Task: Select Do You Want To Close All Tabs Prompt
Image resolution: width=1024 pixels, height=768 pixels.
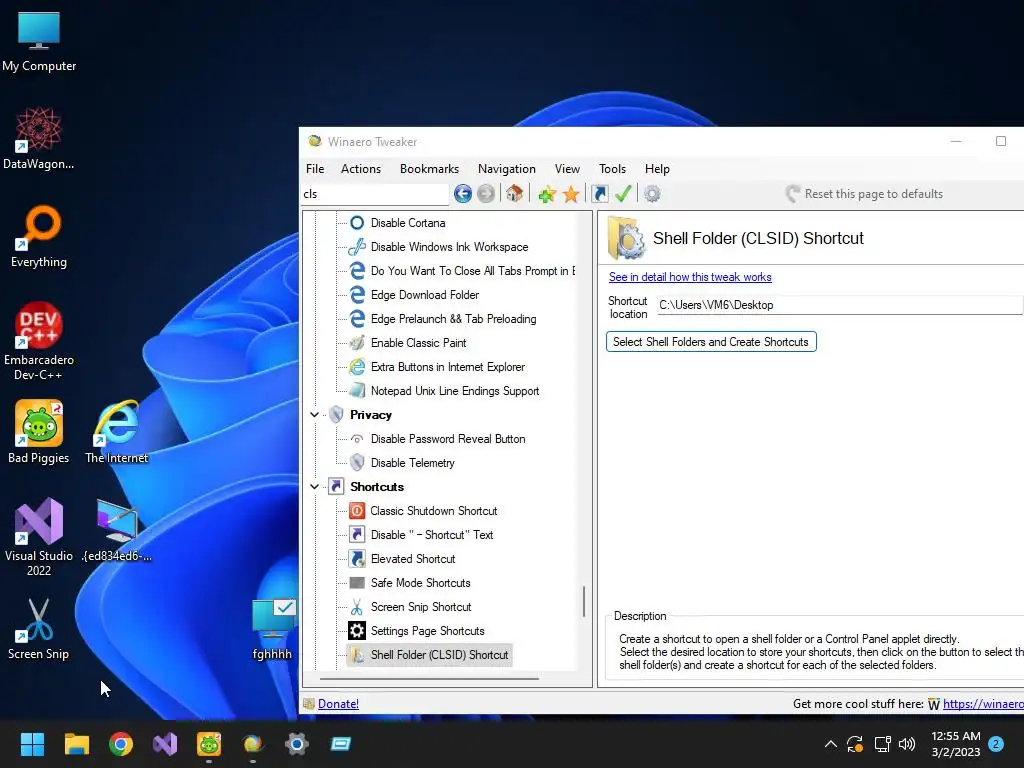Action: click(473, 271)
